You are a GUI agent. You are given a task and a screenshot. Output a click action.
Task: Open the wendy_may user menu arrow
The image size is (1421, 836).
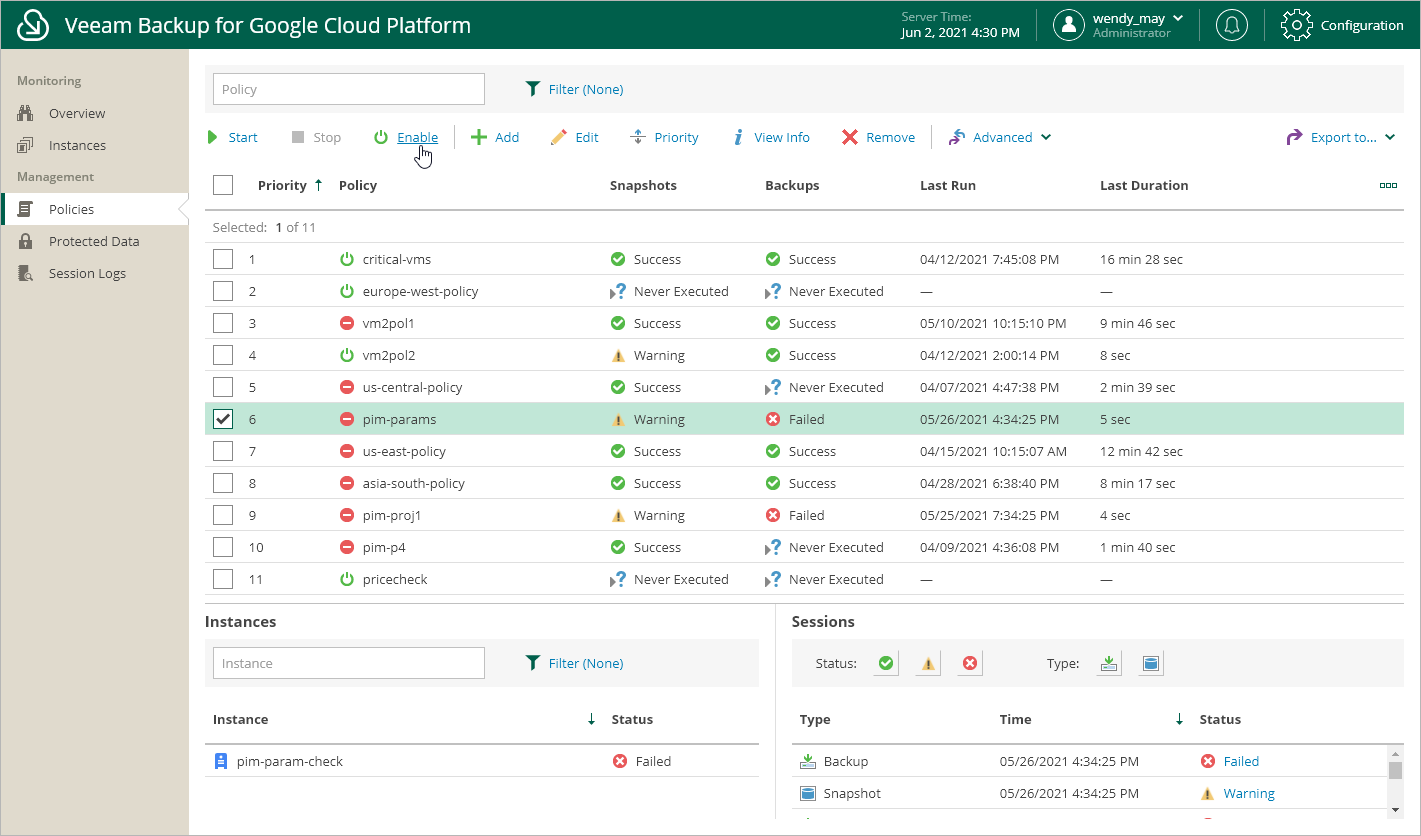(1178, 18)
